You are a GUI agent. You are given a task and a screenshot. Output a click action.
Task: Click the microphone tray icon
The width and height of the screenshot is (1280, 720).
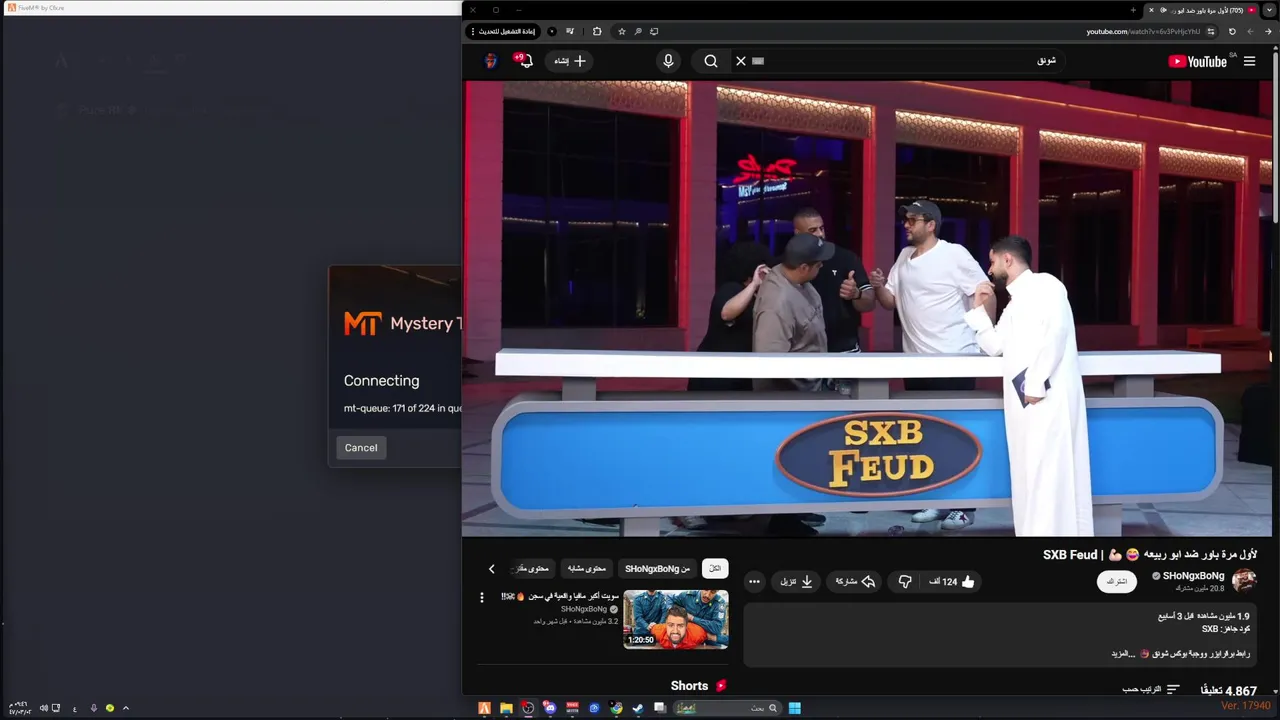point(94,708)
